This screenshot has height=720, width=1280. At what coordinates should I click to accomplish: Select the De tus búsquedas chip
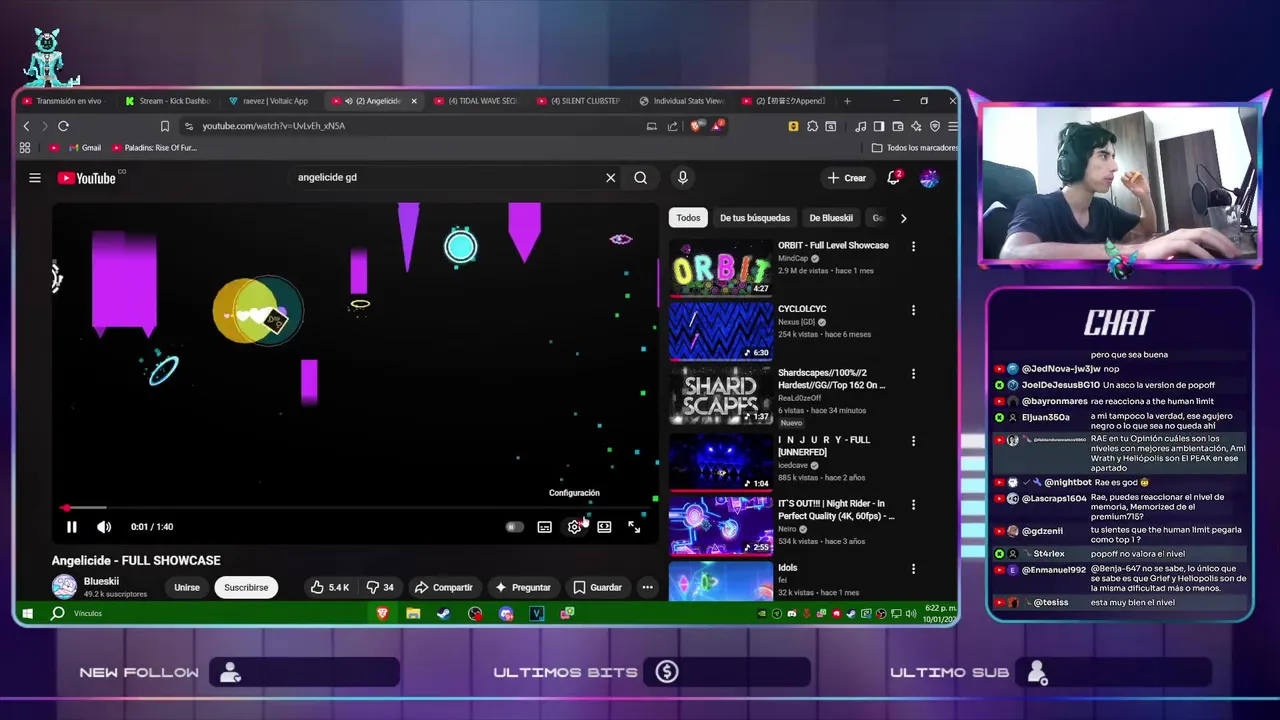coord(755,218)
